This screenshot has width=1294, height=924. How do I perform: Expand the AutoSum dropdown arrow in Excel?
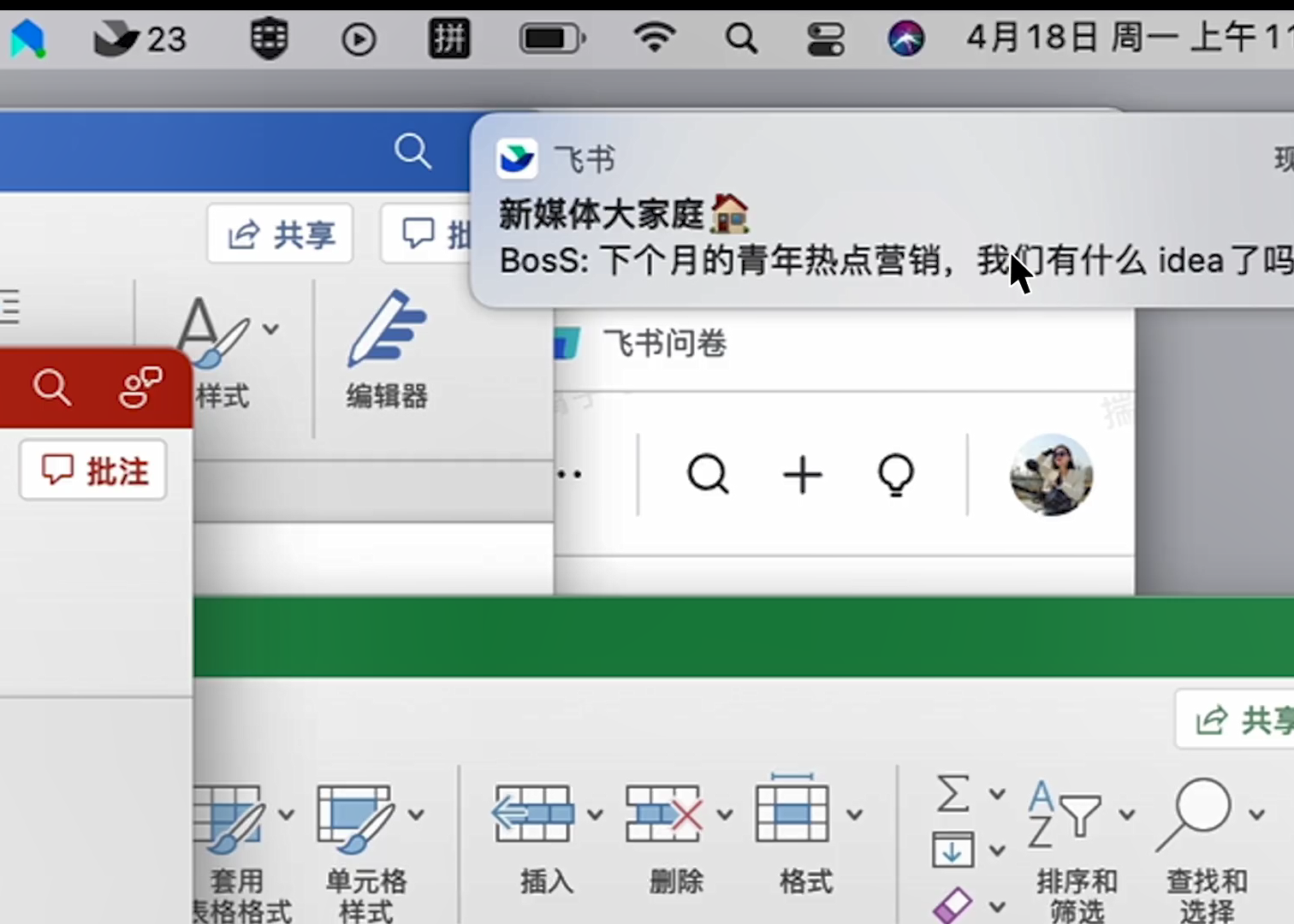click(997, 794)
